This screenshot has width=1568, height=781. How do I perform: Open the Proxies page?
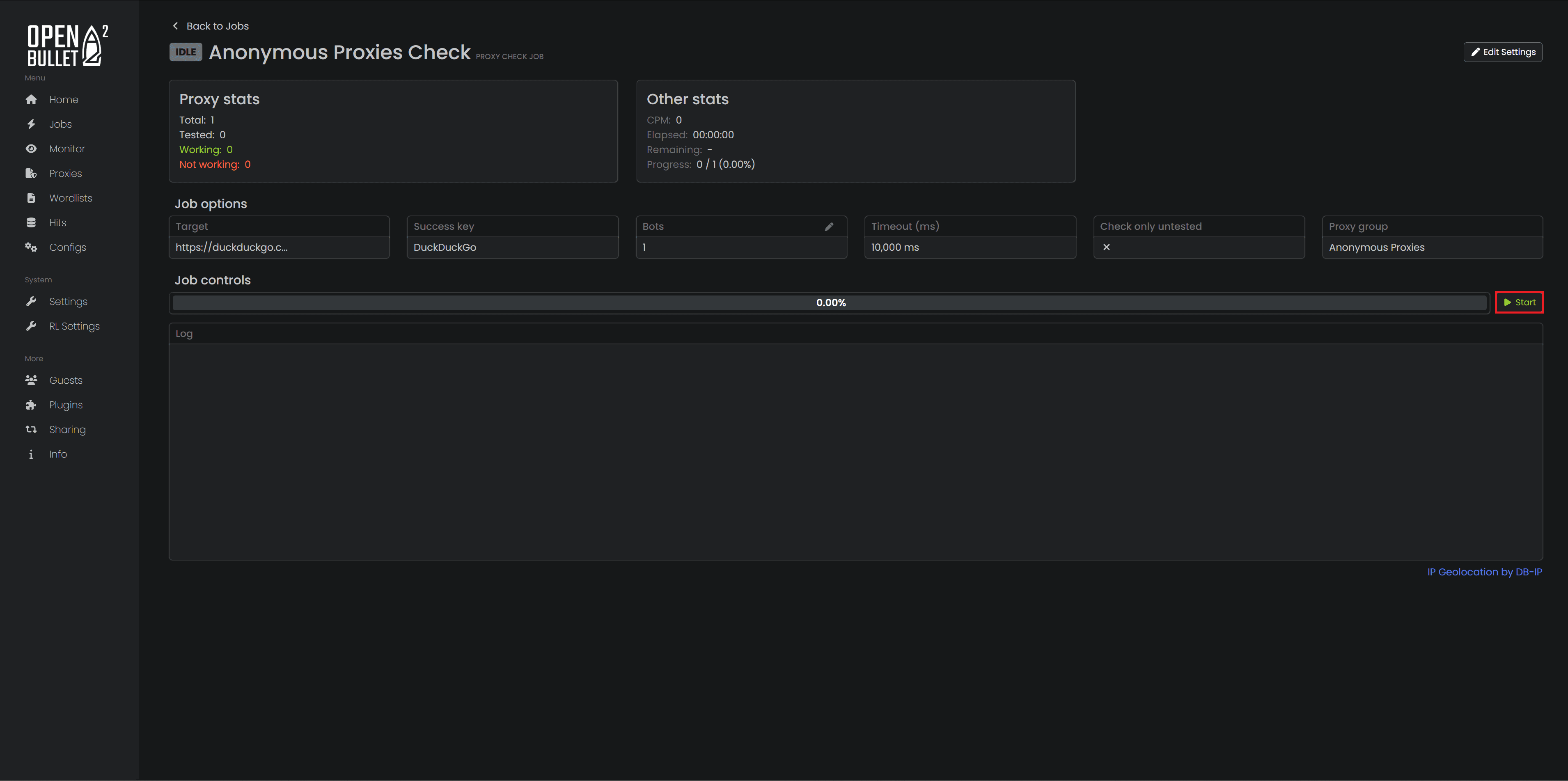pyautogui.click(x=65, y=173)
